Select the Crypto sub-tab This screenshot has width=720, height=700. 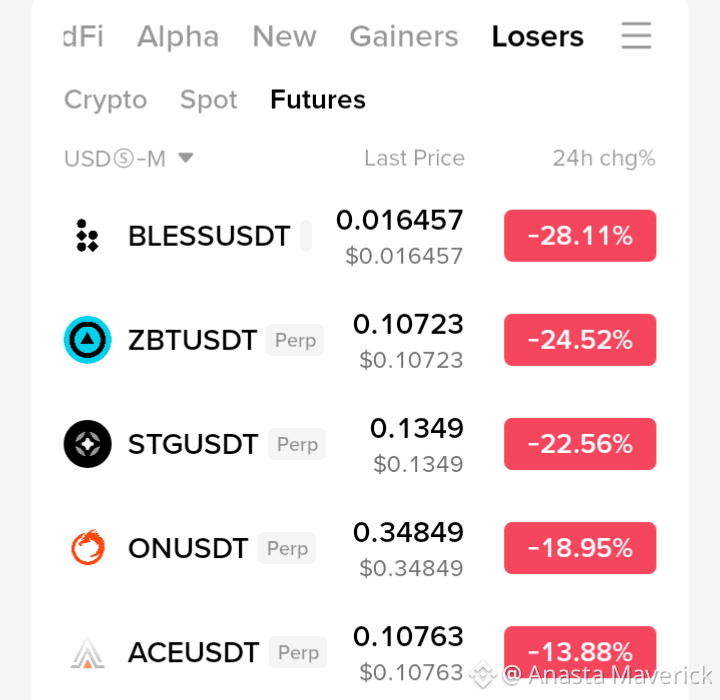coord(106,100)
